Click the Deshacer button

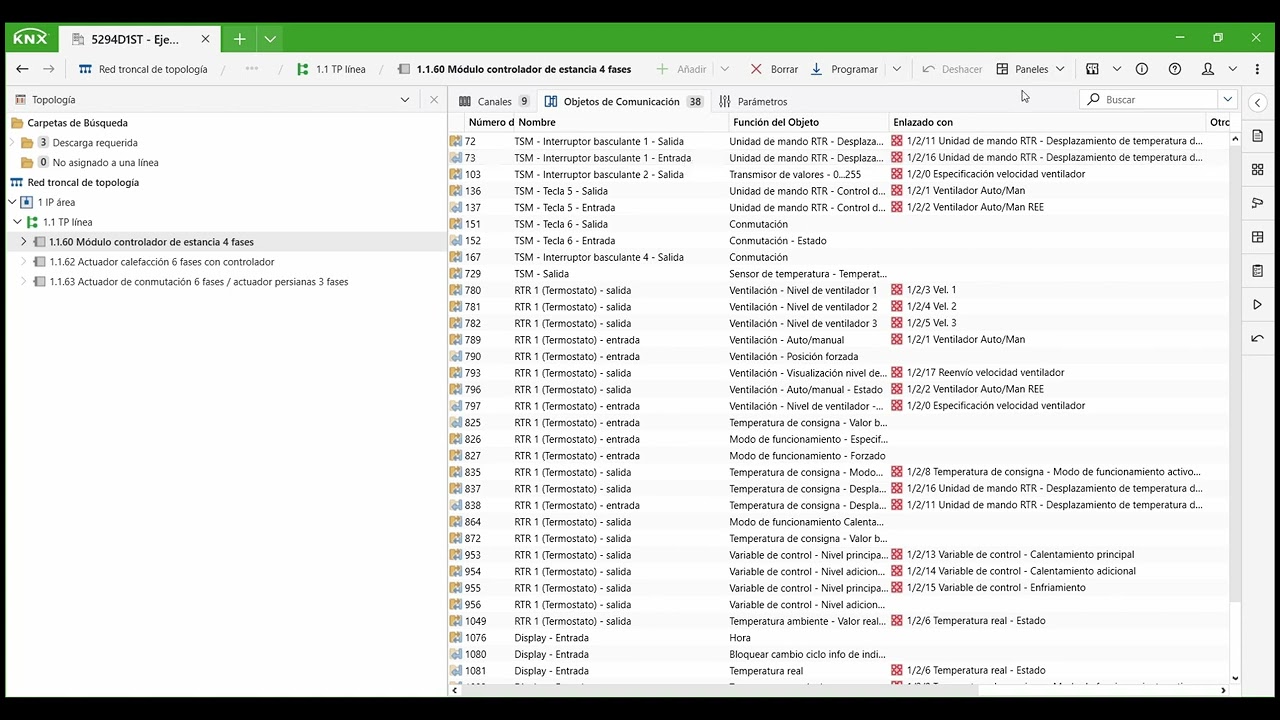pos(952,69)
